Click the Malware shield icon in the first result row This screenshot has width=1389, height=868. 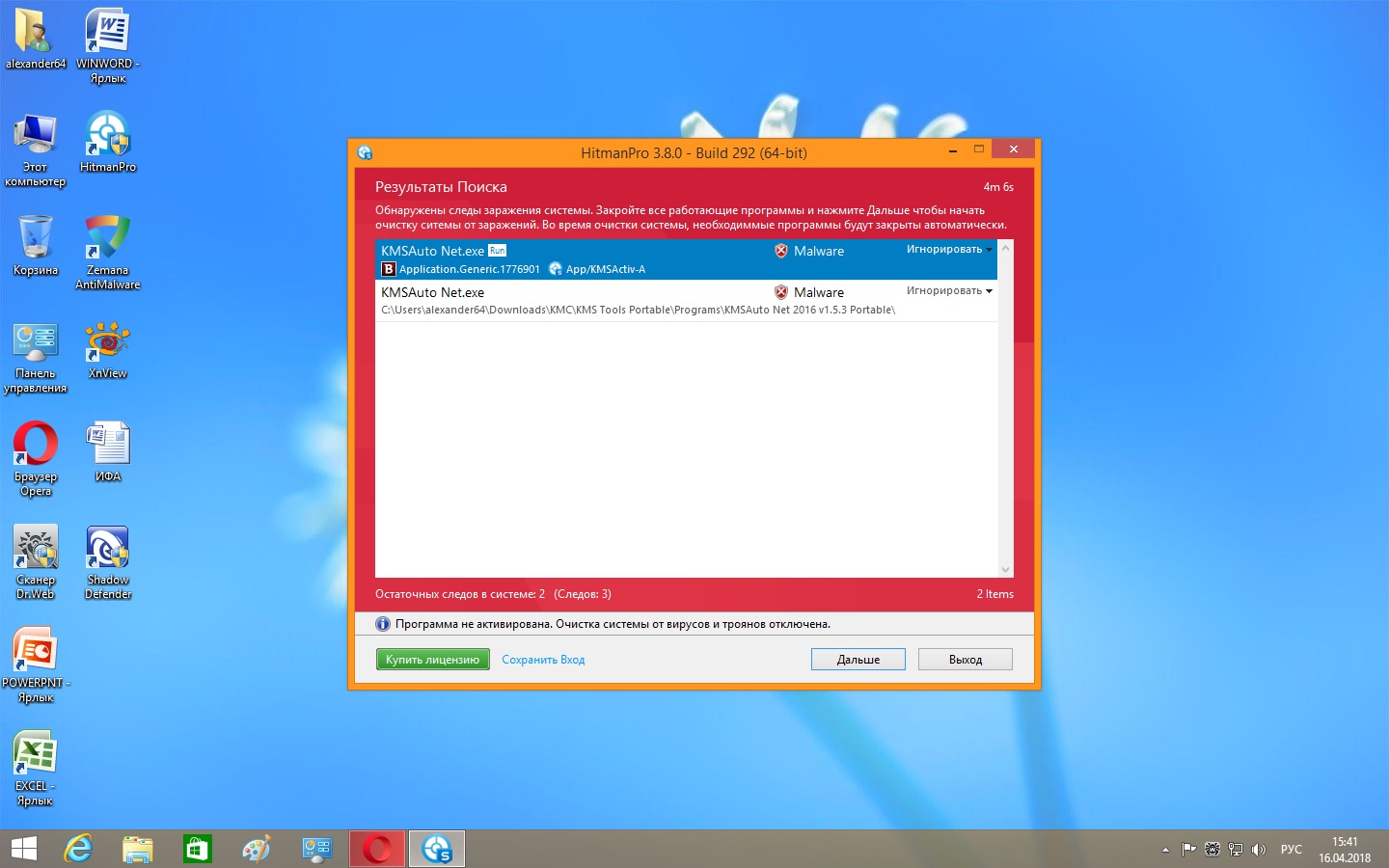[781, 251]
